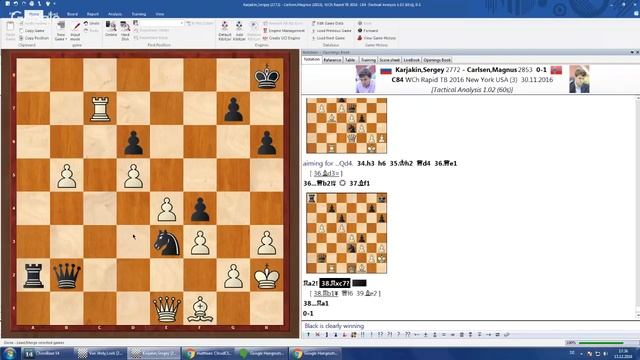
Task: Open the New Game dropdown
Action: click(61, 31)
